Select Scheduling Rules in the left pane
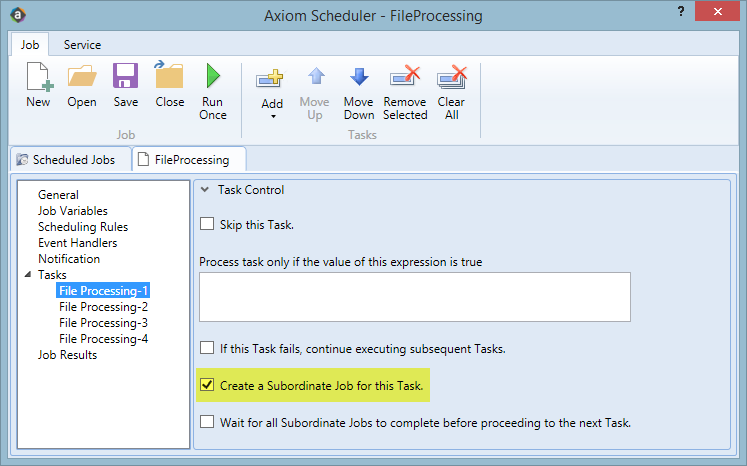Screen dimensions: 747x466 pyautogui.click(x=83, y=227)
